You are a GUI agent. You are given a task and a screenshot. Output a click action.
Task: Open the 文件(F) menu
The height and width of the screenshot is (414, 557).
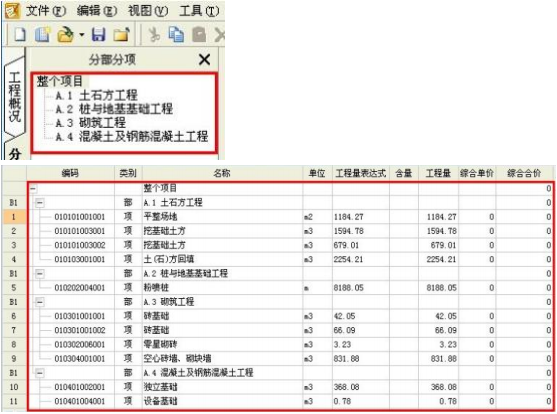[46, 11]
